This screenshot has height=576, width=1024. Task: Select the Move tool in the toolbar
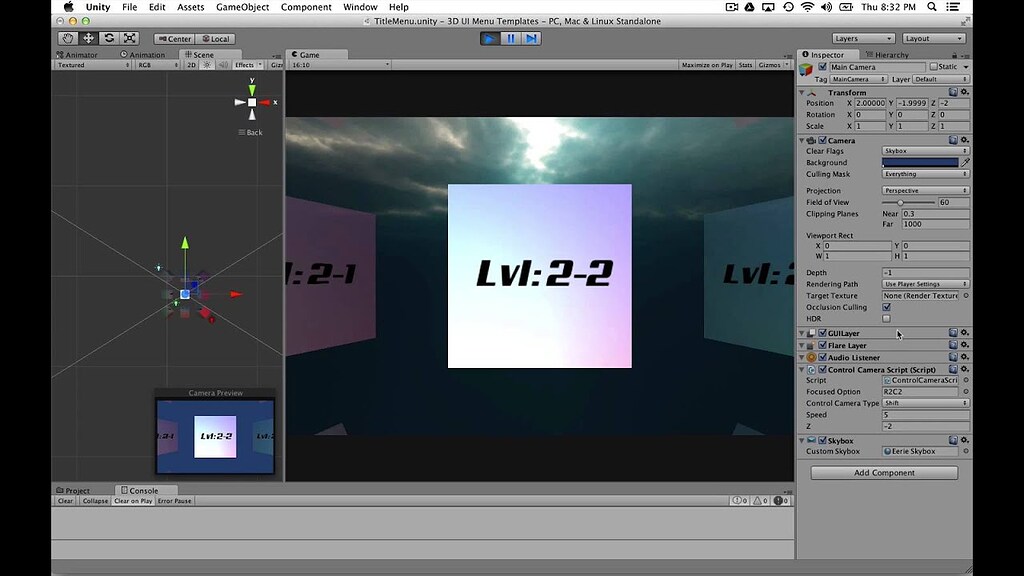(88, 38)
